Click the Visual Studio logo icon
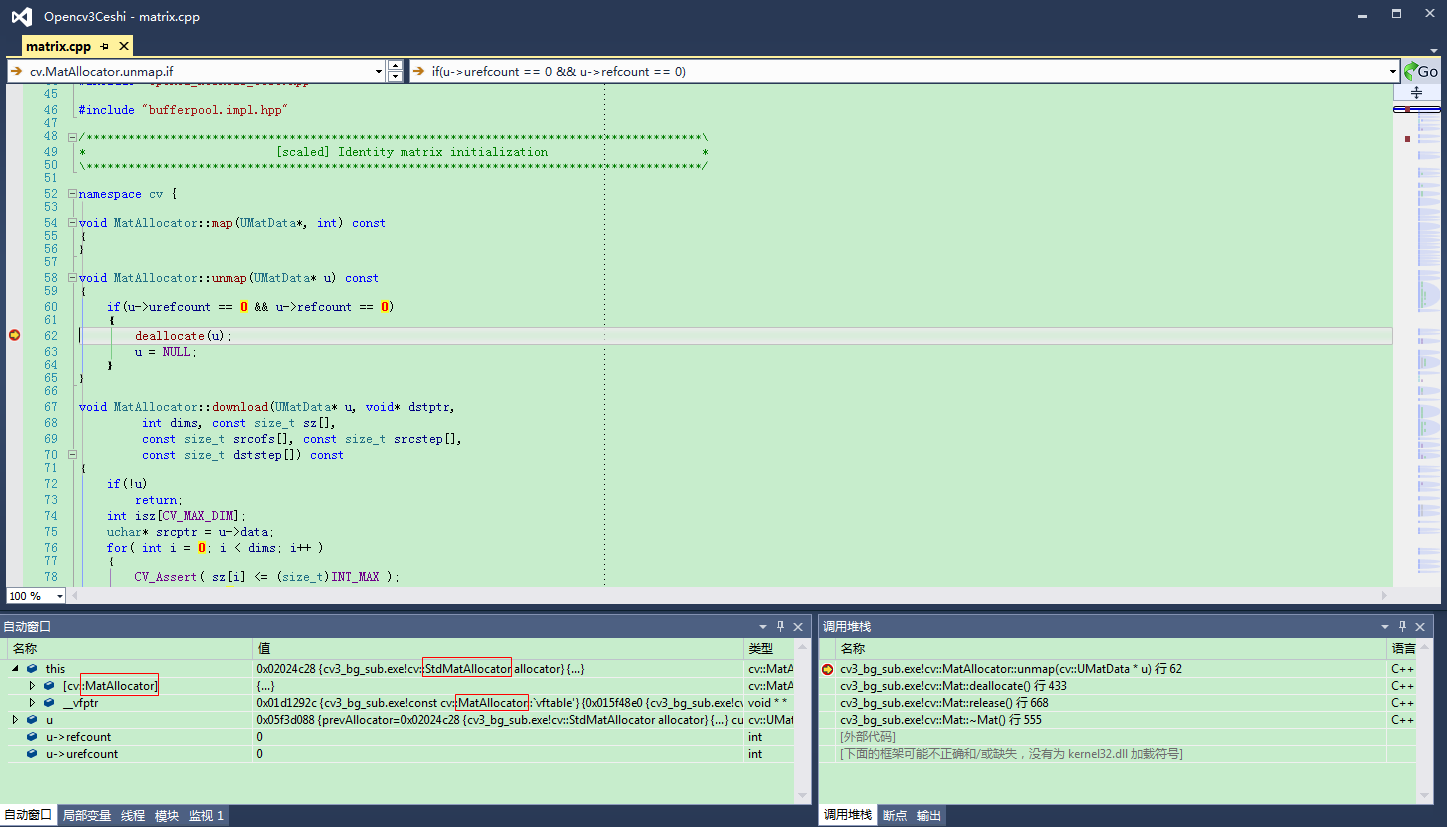Screen dimensions: 1447x827 [21, 16]
